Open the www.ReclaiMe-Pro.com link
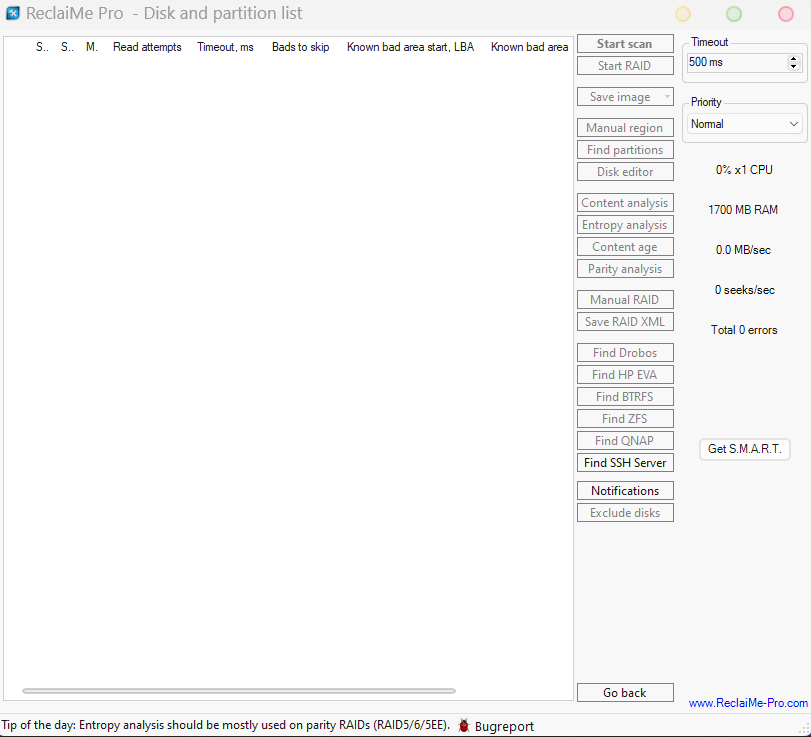The height and width of the screenshot is (737, 811). (x=748, y=703)
